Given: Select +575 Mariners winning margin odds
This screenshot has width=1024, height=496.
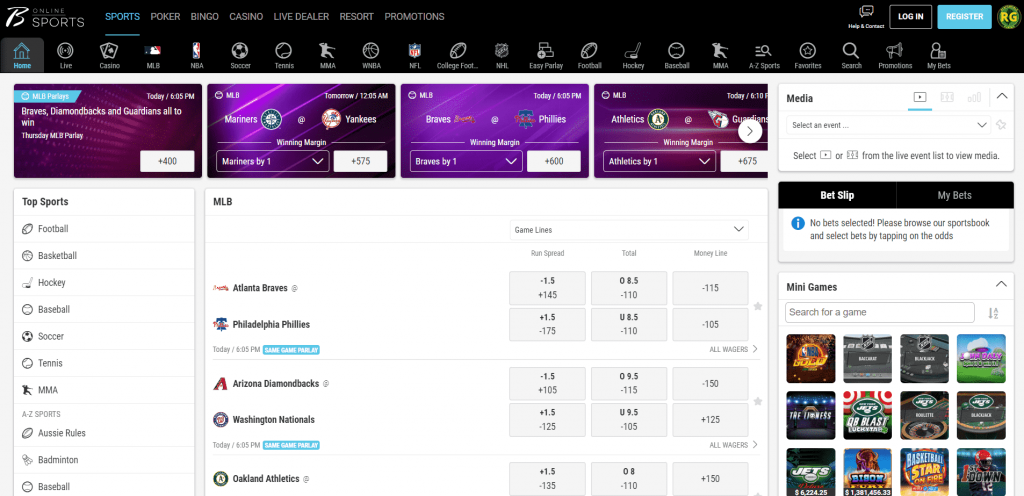Looking at the screenshot, I should coord(360,161).
